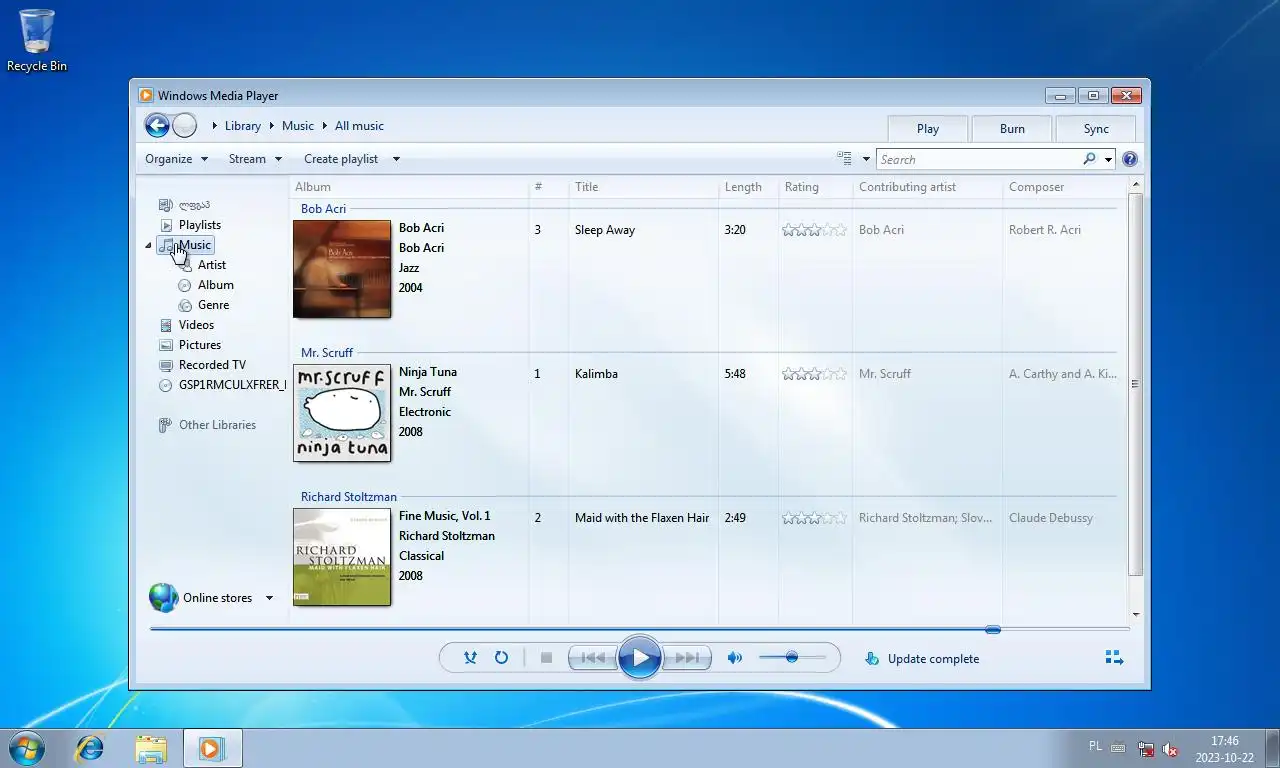Open Windows Explorer from the taskbar

coord(151,748)
